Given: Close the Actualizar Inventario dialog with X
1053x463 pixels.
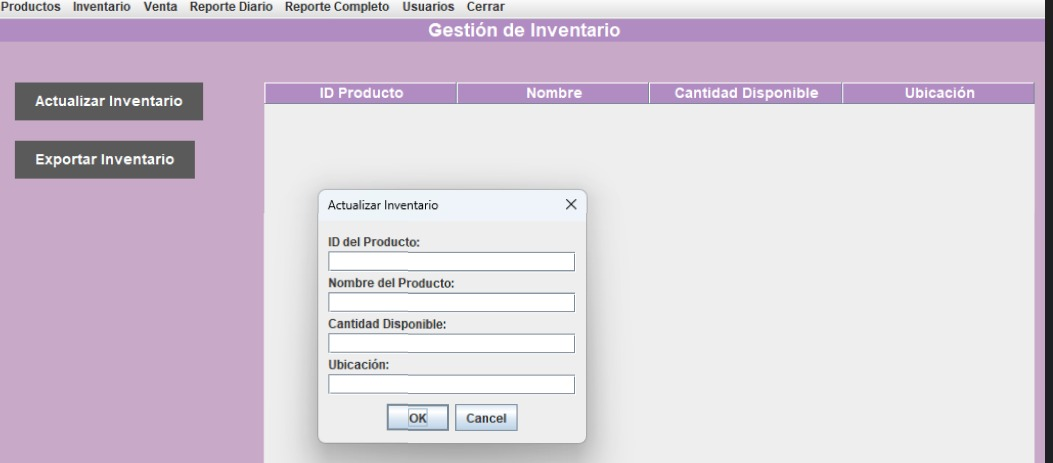Looking at the screenshot, I should 571,204.
